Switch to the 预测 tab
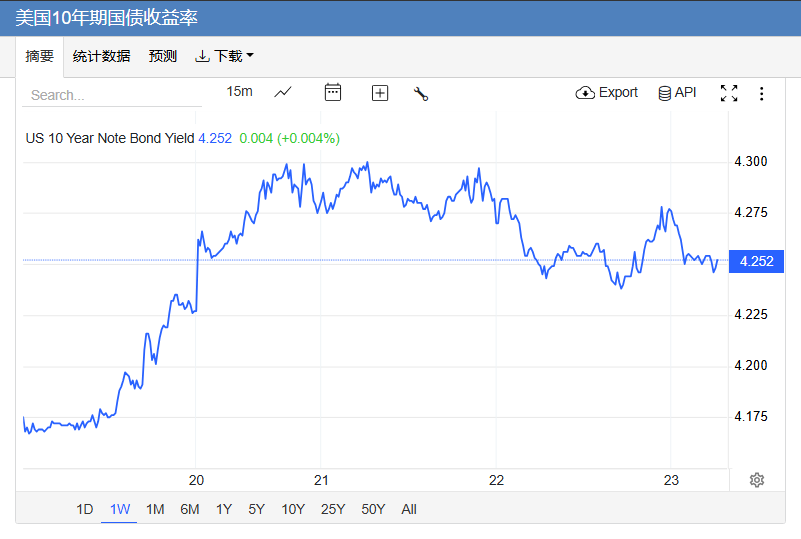 [162, 56]
